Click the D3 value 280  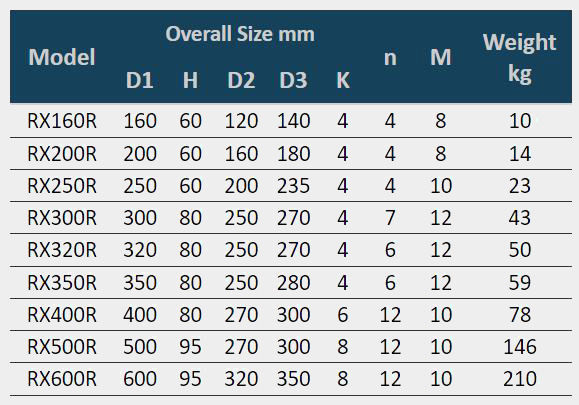click(x=294, y=282)
